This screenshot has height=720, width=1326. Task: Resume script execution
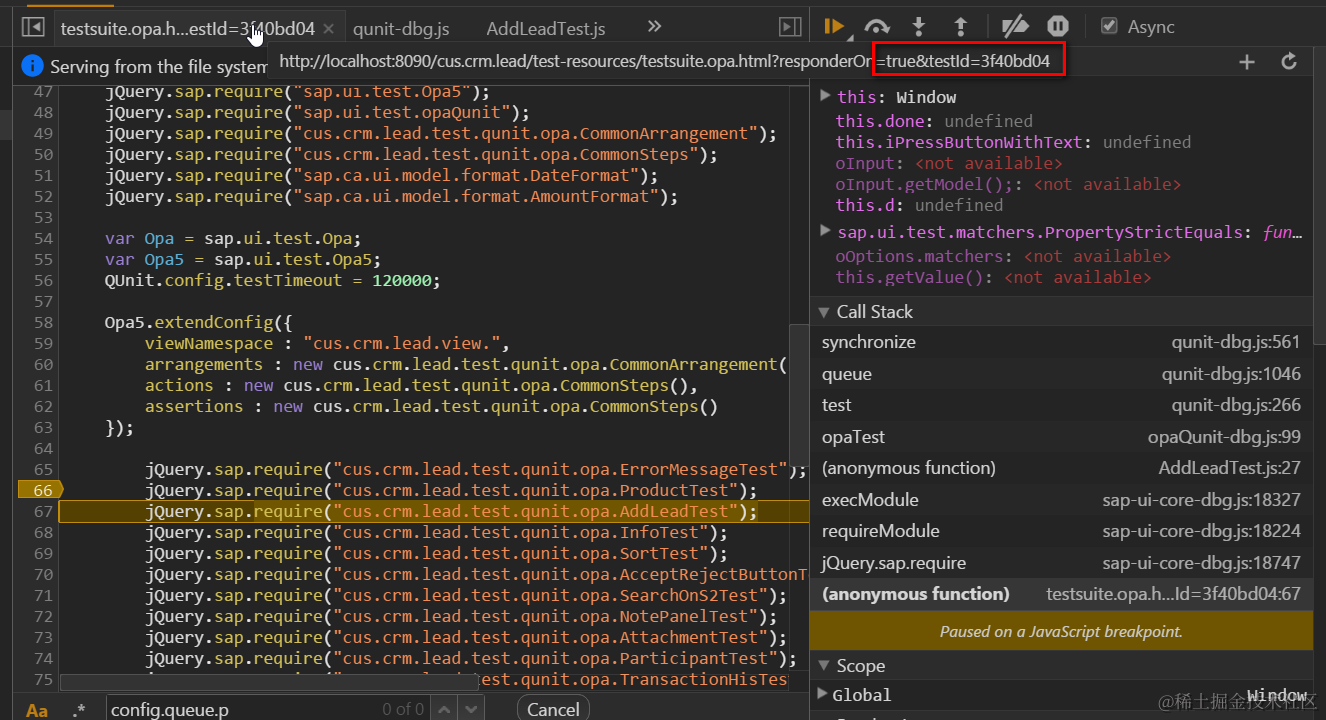pyautogui.click(x=834, y=27)
